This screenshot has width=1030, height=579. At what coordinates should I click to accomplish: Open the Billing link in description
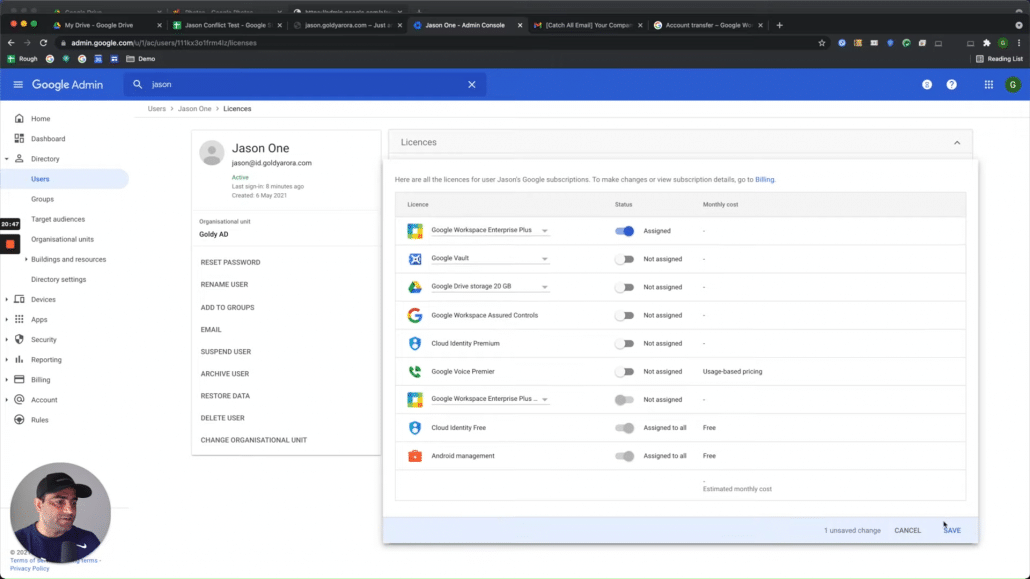point(764,179)
